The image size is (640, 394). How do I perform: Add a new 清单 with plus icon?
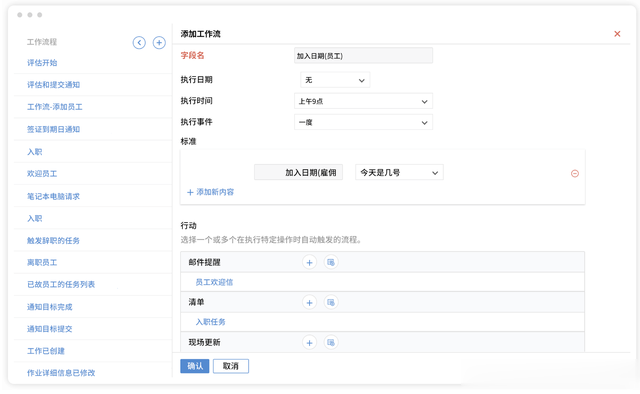(309, 303)
